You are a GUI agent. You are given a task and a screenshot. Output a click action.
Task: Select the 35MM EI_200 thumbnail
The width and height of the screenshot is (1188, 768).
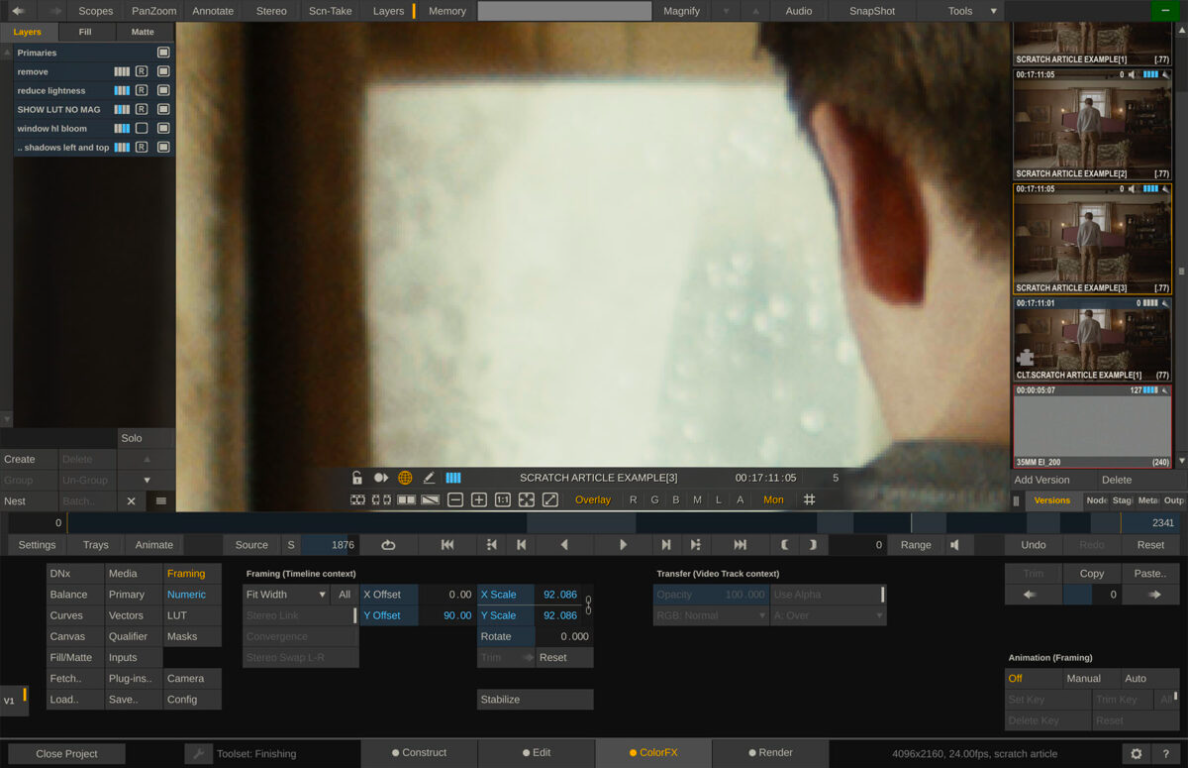pyautogui.click(x=1092, y=426)
